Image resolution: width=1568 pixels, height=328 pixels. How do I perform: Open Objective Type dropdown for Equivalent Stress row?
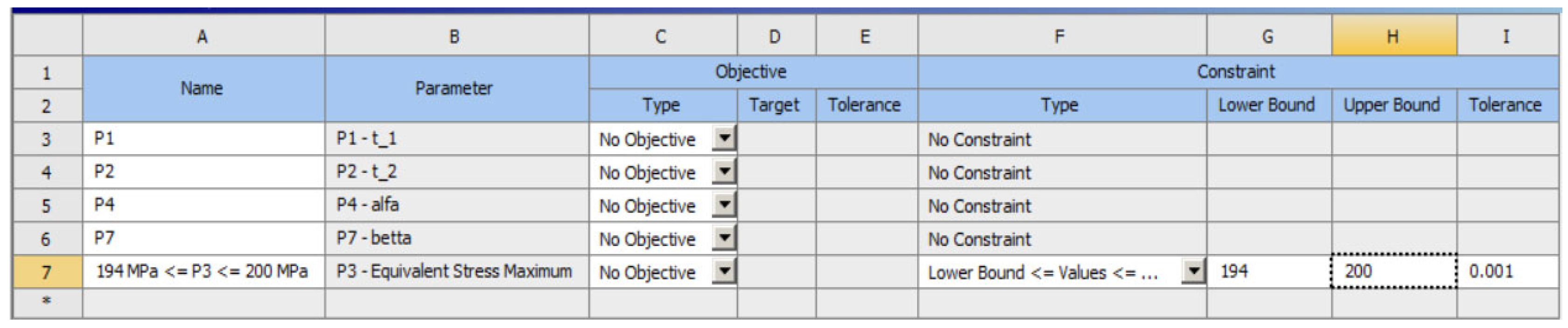pyautogui.click(x=724, y=271)
